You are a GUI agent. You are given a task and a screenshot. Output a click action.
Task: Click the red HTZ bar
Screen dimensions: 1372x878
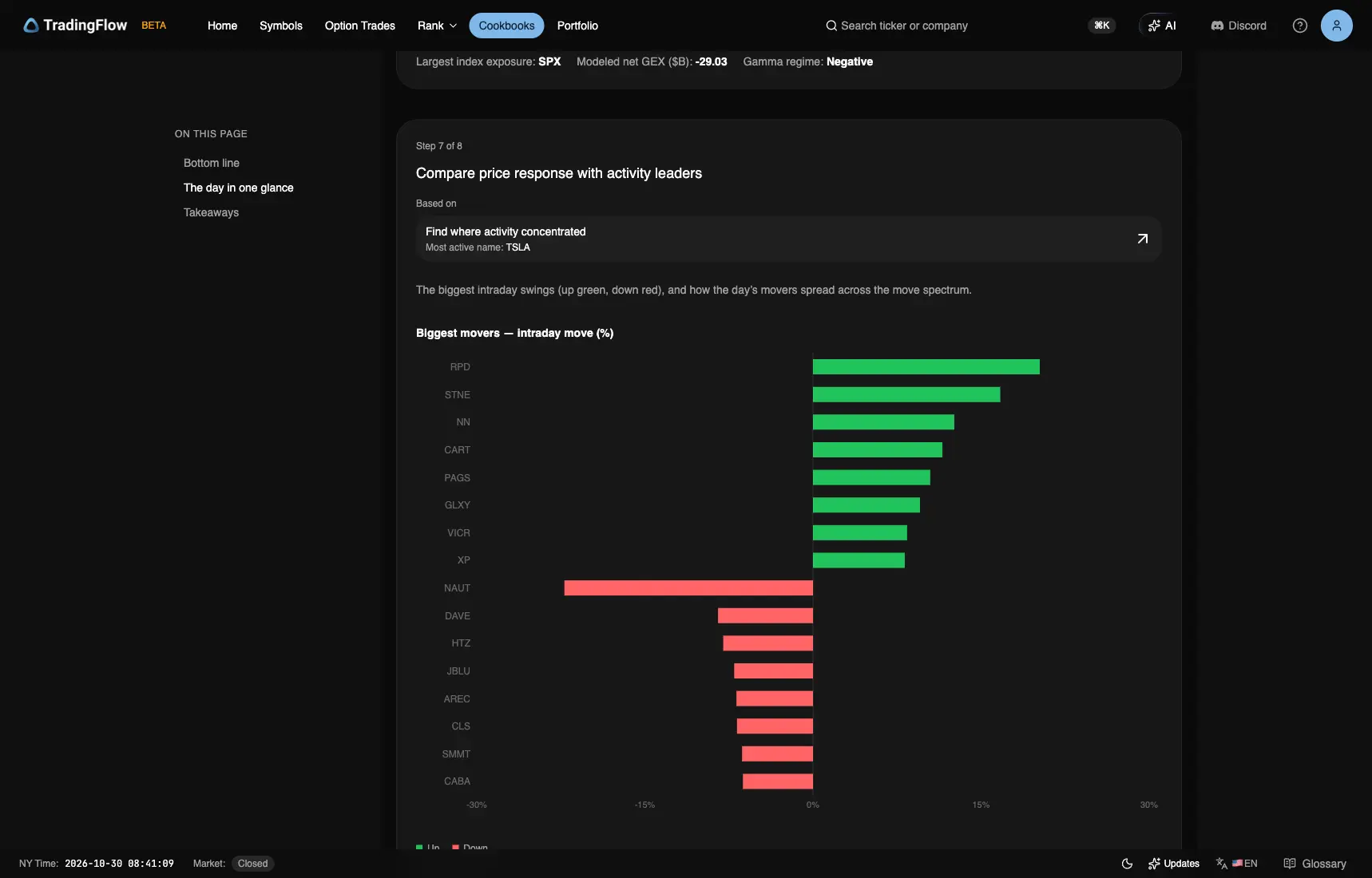pyautogui.click(x=768, y=643)
